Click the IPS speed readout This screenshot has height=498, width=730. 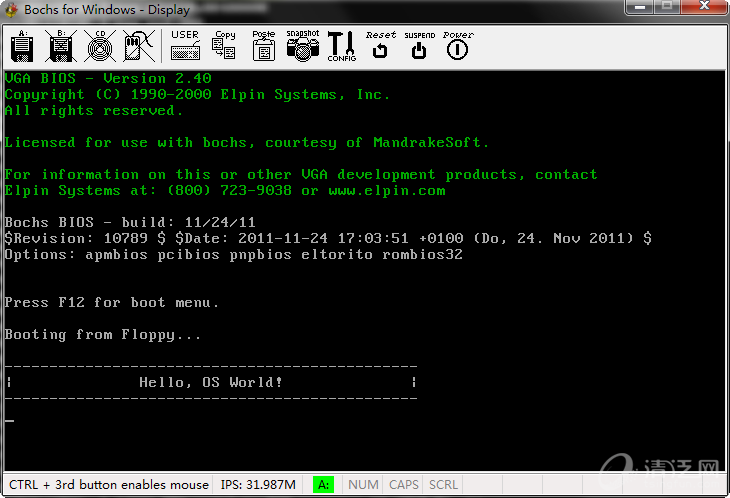tap(258, 485)
